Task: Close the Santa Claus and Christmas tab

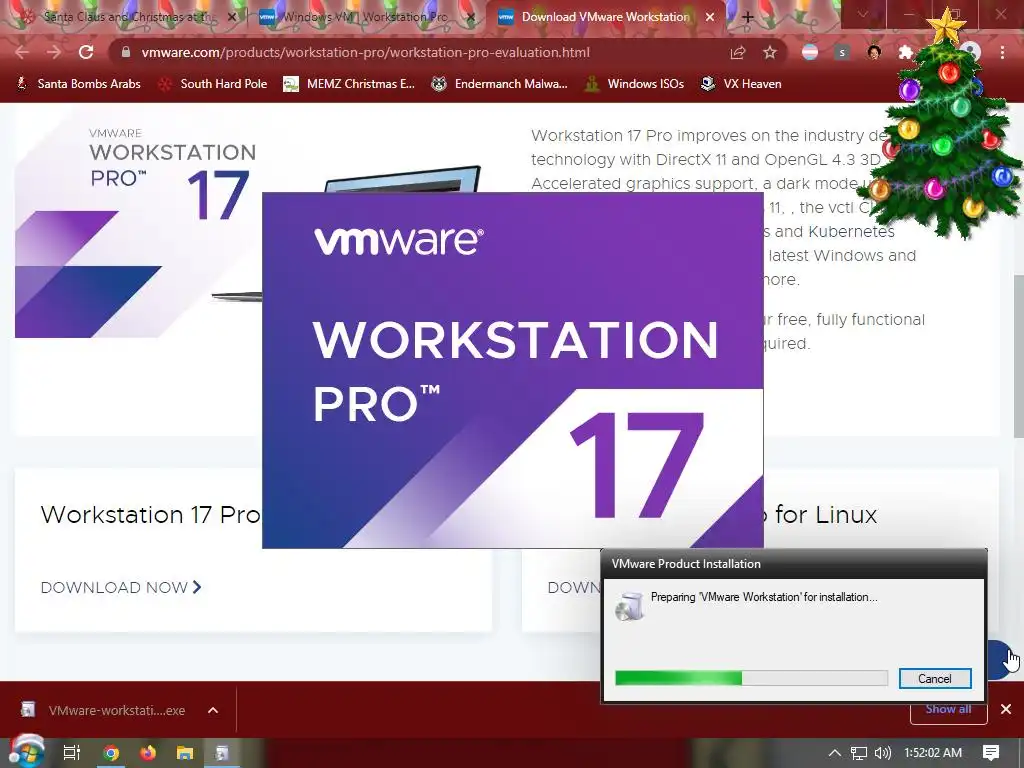Action: (x=232, y=18)
